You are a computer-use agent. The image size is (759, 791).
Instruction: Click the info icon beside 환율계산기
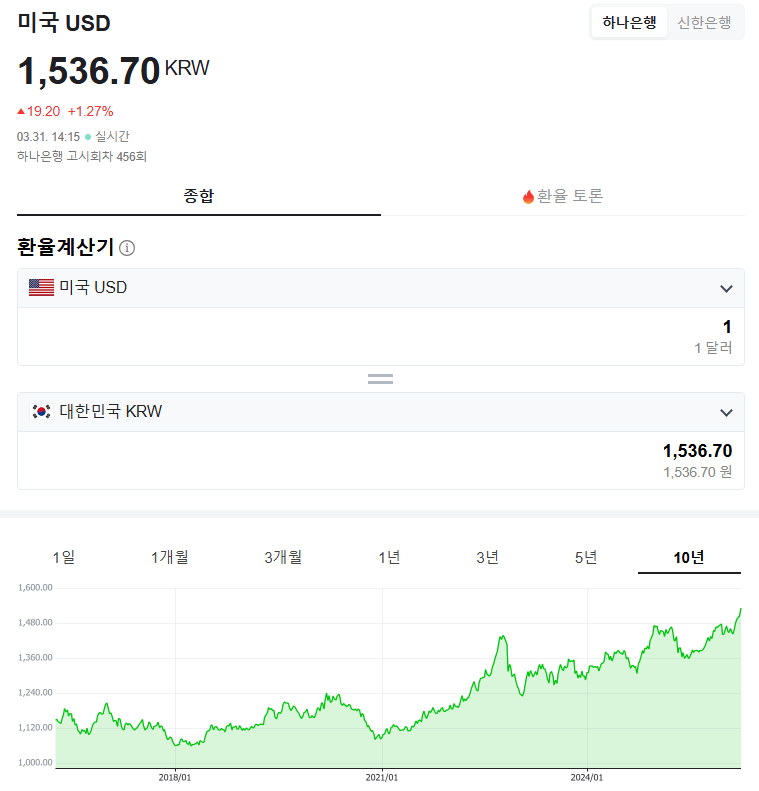[x=127, y=248]
